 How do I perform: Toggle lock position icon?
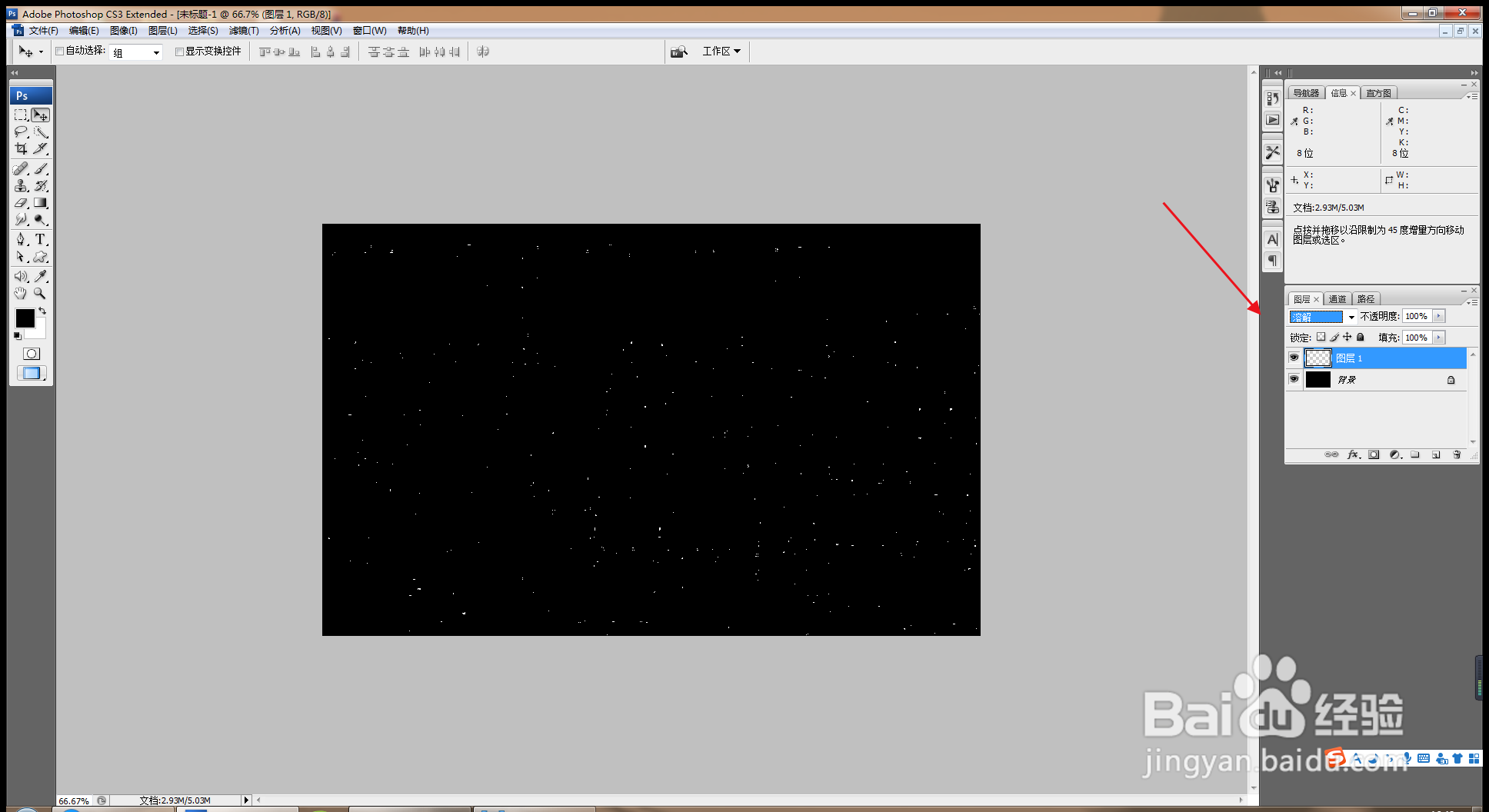point(1347,337)
